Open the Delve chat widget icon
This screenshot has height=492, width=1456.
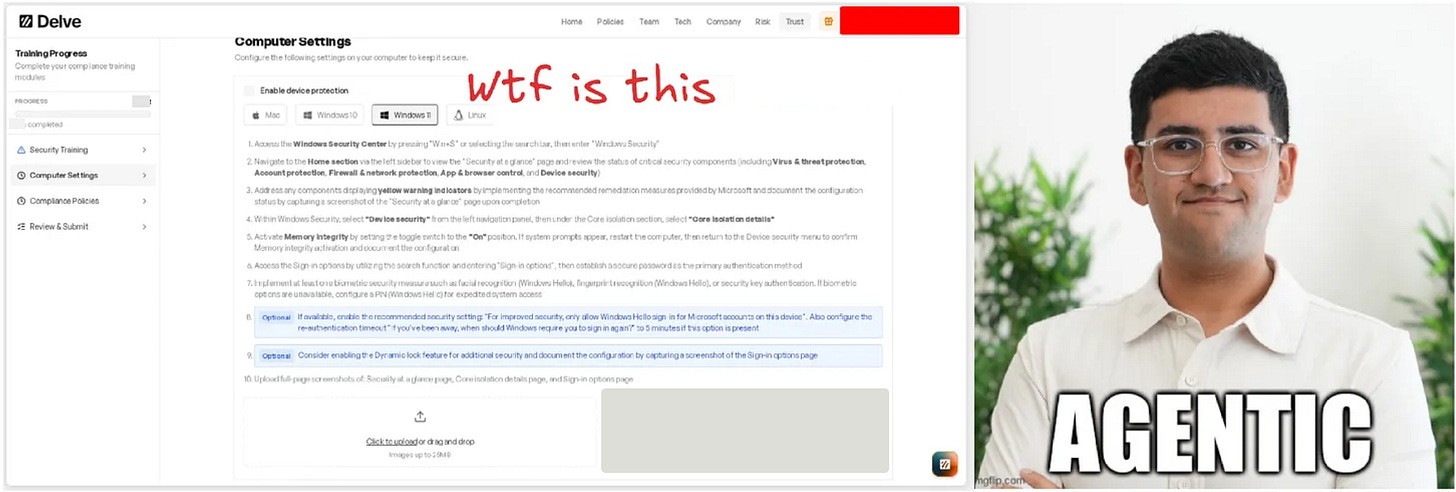pyautogui.click(x=944, y=464)
